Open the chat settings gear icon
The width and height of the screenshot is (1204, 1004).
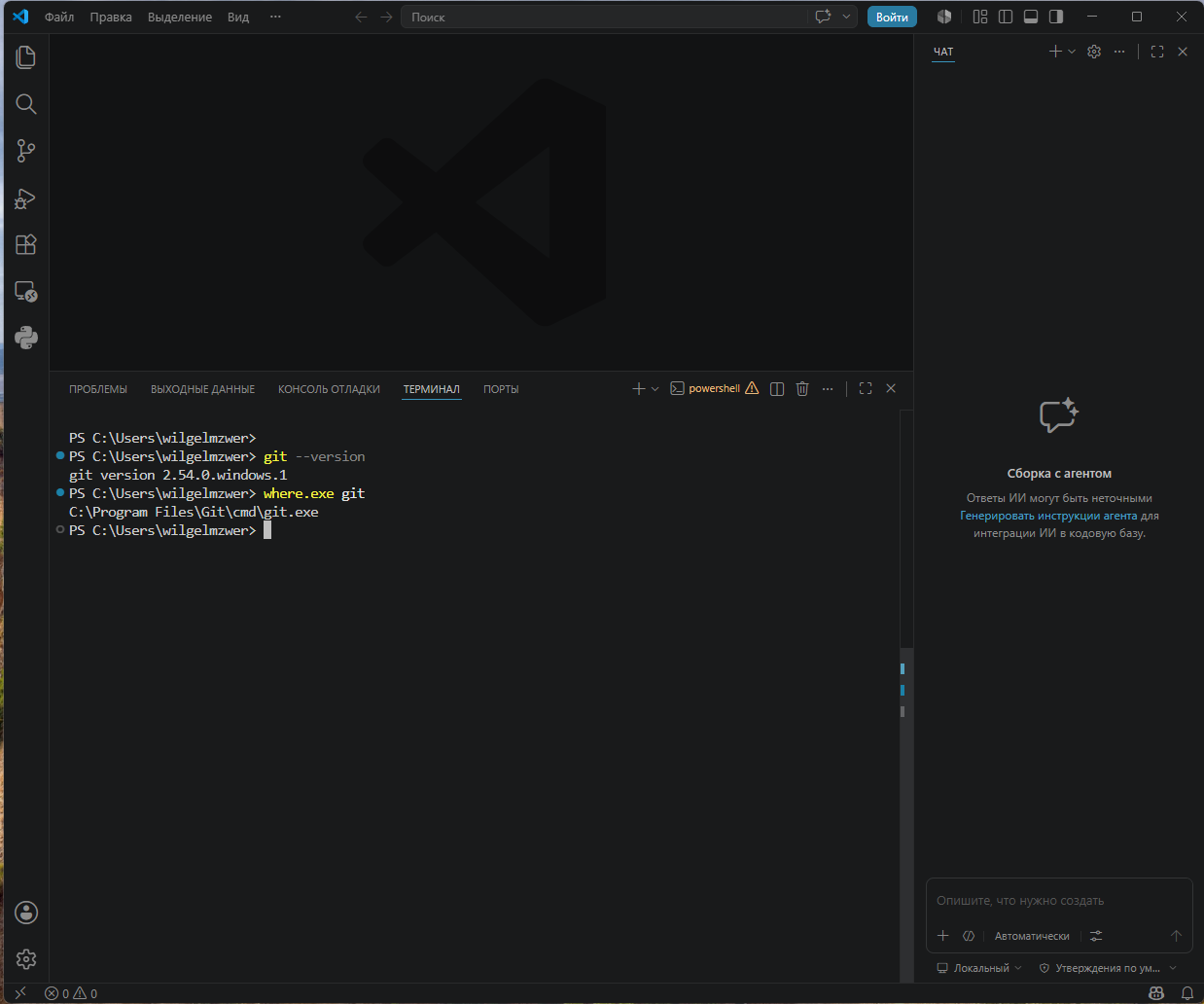[x=1094, y=52]
